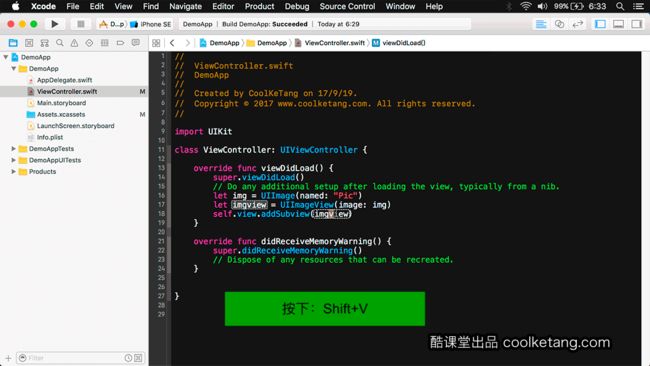Click the imgView token in addSubview call
The width and height of the screenshot is (650, 366).
click(331, 214)
